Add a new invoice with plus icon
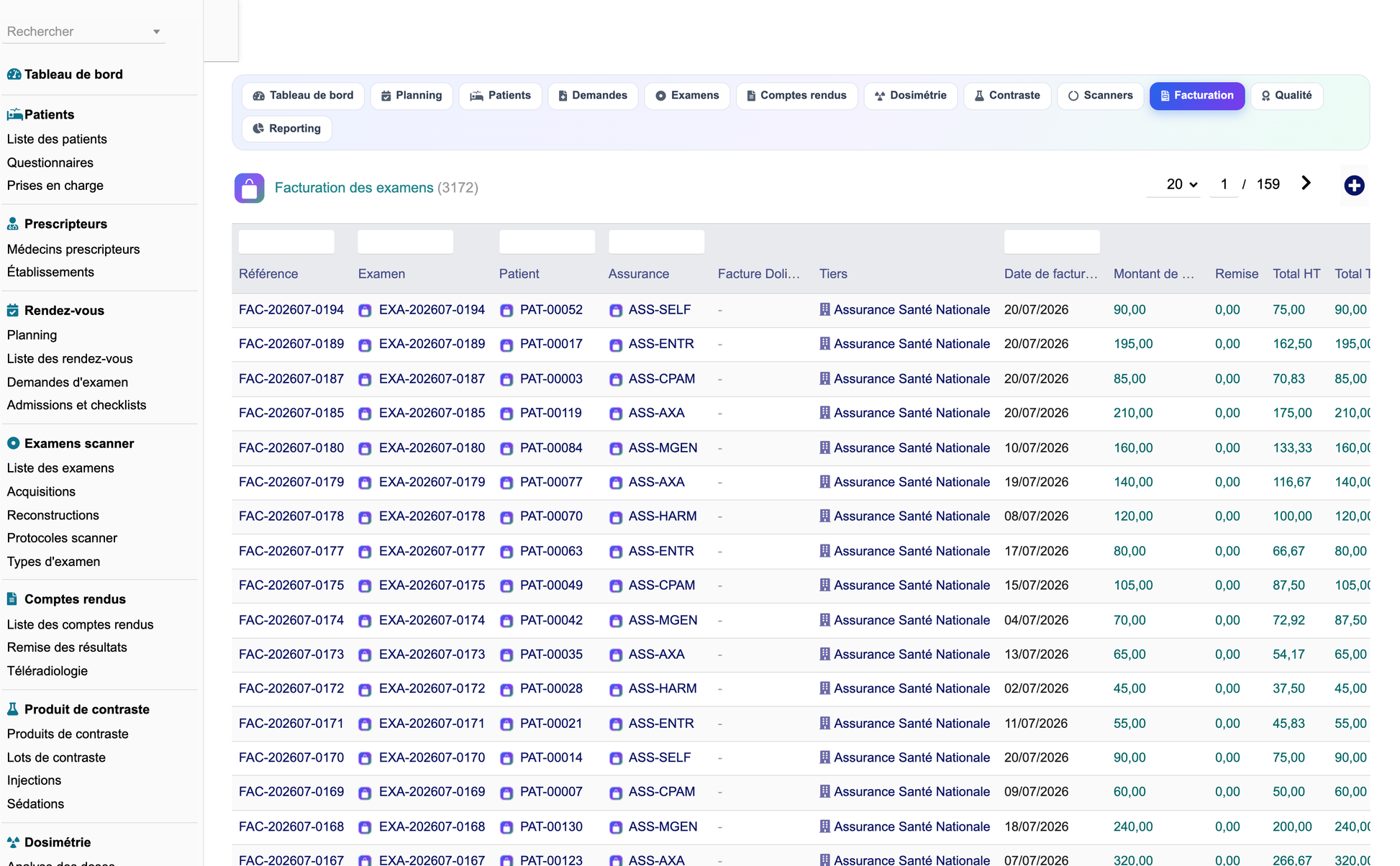This screenshot has height=866, width=1400. click(1354, 186)
